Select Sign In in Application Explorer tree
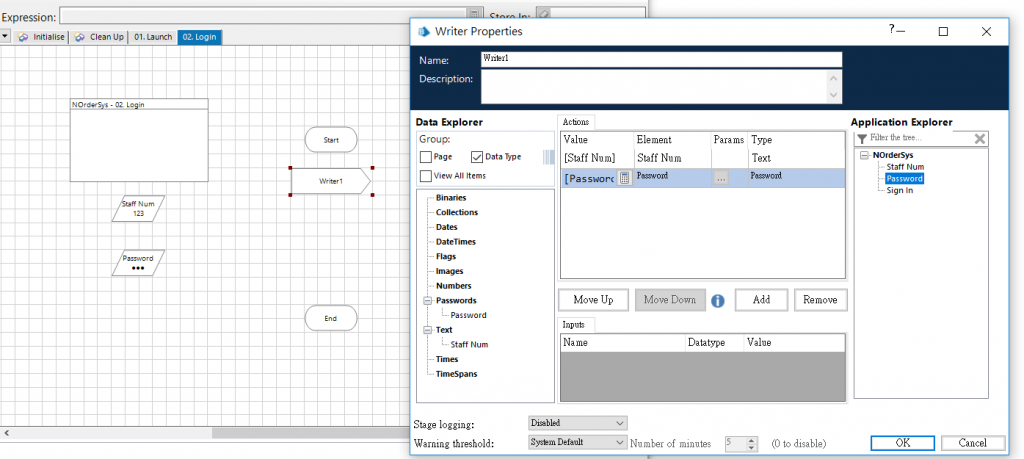This screenshot has height=459, width=1024. (x=900, y=191)
